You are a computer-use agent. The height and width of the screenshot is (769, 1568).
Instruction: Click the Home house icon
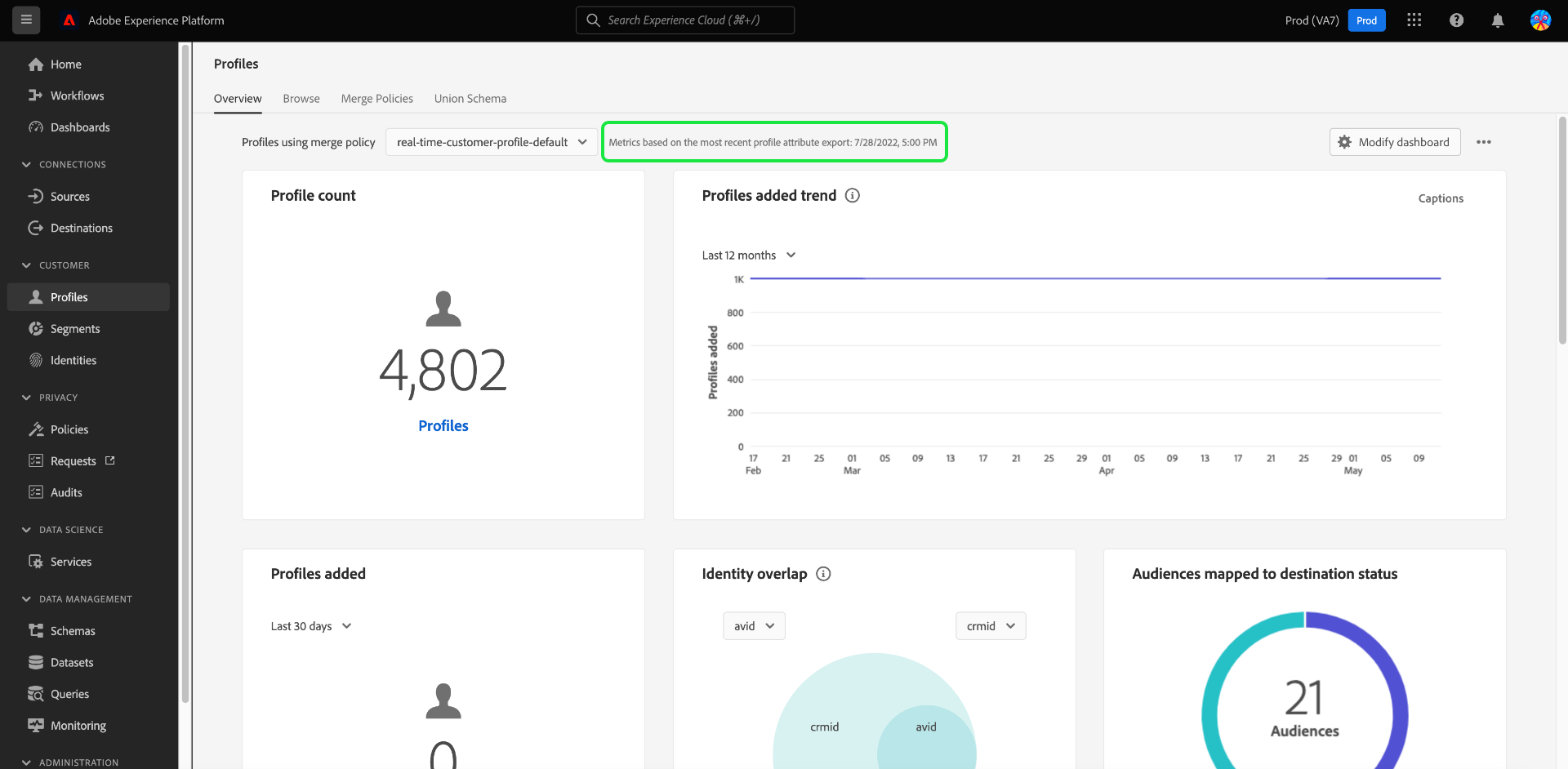click(x=36, y=64)
